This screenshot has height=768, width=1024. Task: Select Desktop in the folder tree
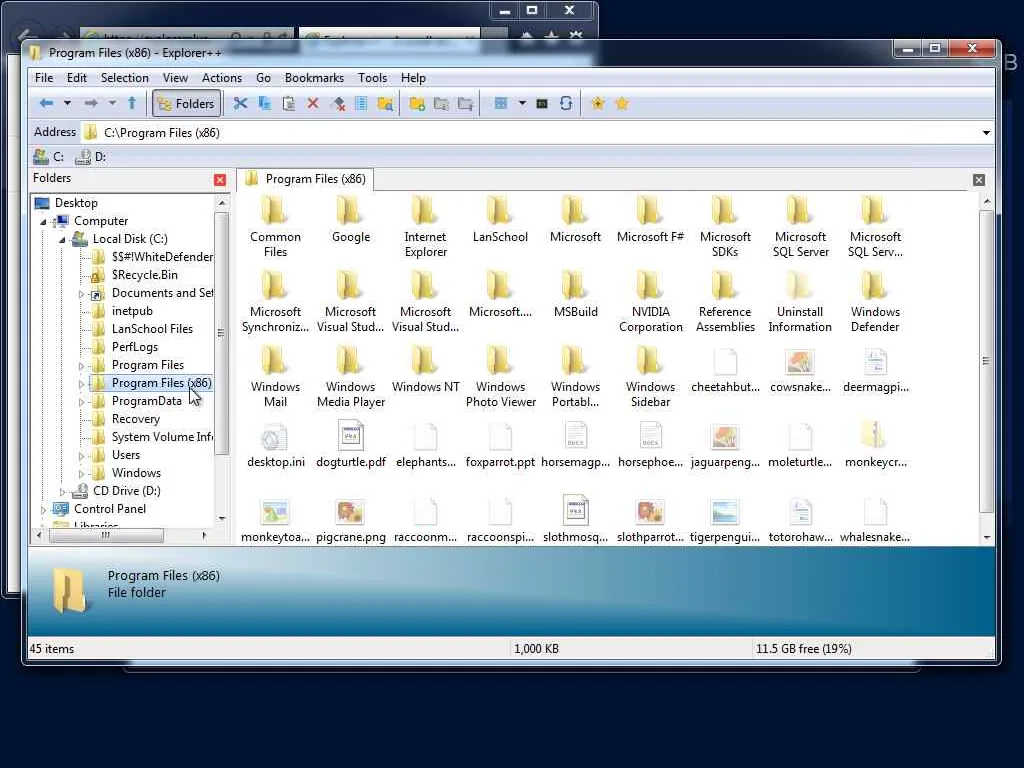(x=76, y=203)
